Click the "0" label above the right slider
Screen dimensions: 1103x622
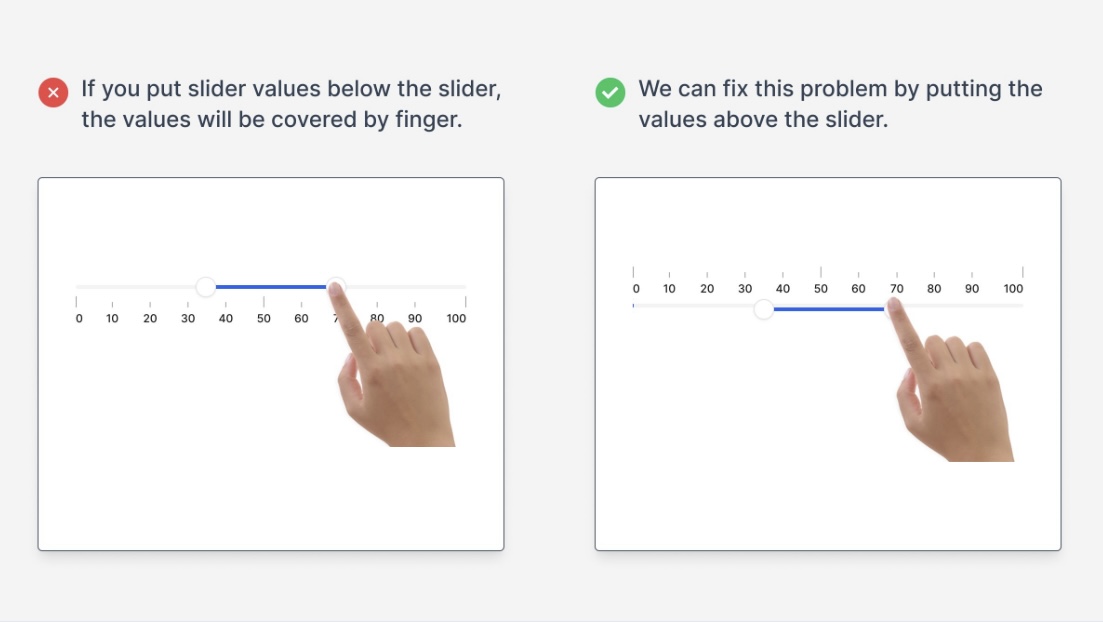coord(636,289)
